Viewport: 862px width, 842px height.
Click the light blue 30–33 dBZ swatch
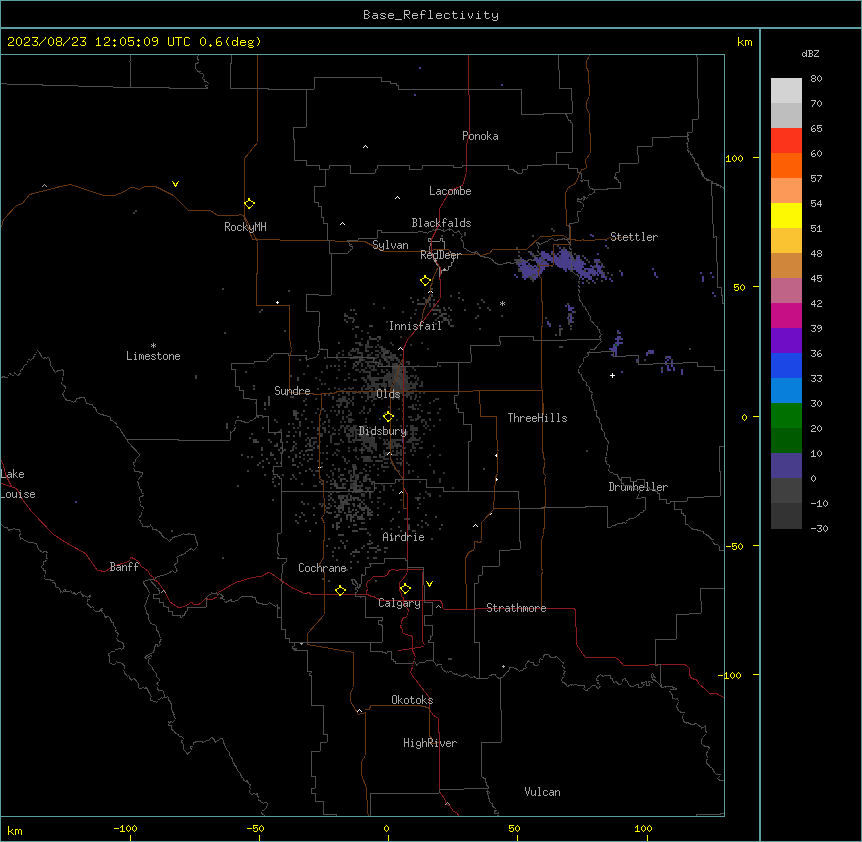pos(786,391)
